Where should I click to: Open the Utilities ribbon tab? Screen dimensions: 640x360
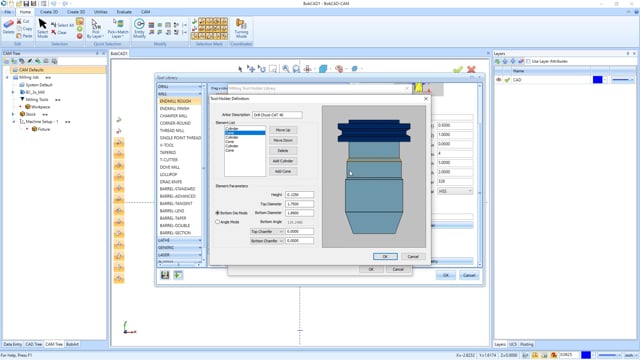click(101, 12)
